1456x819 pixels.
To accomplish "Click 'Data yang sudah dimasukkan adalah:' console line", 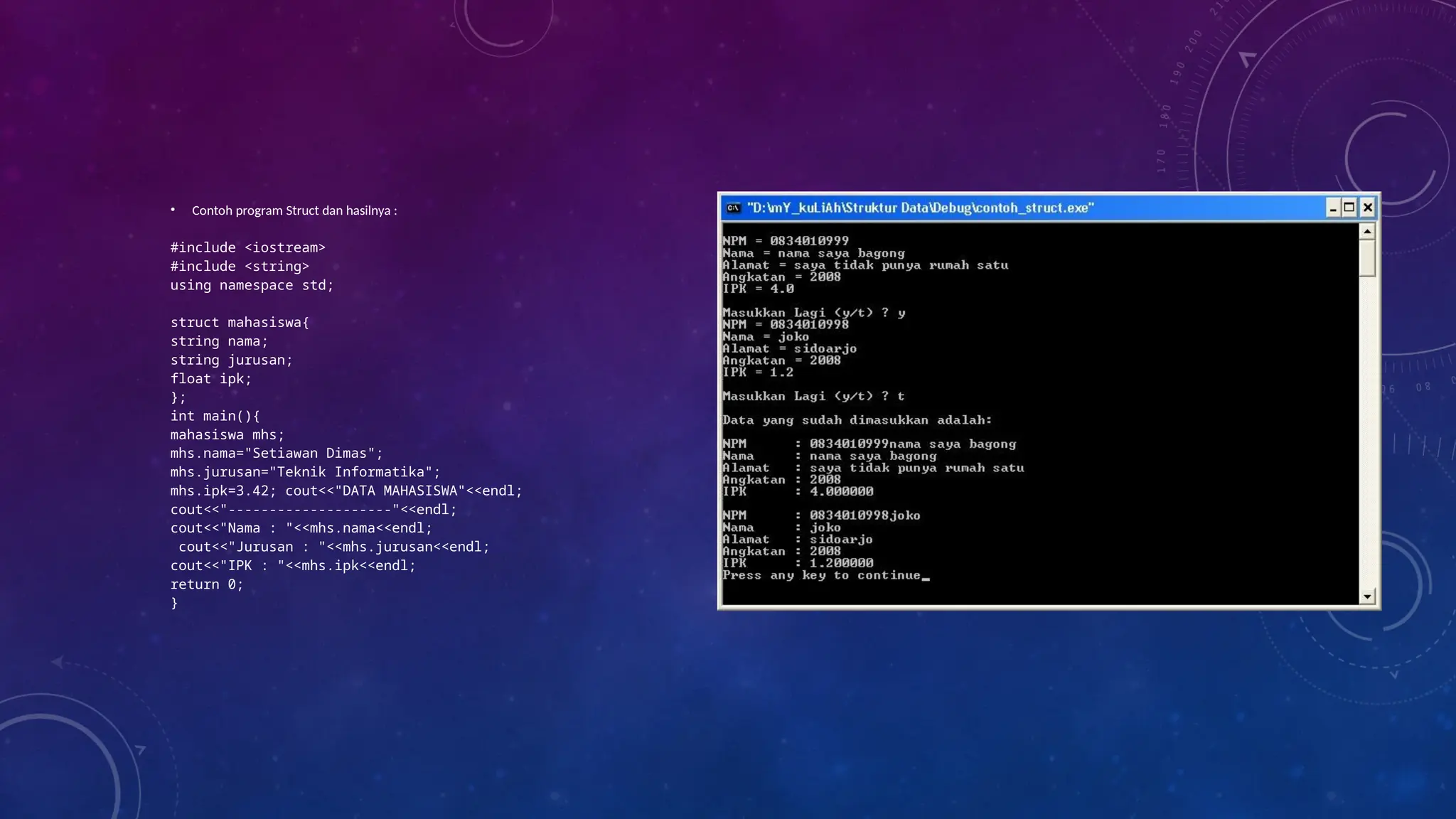I will (857, 420).
